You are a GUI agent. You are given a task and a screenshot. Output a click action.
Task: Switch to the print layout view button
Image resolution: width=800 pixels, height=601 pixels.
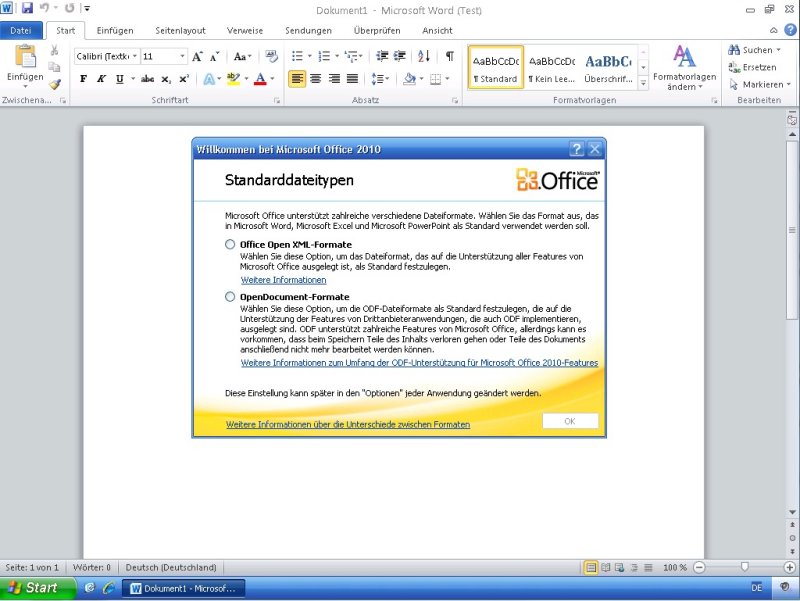click(x=591, y=567)
